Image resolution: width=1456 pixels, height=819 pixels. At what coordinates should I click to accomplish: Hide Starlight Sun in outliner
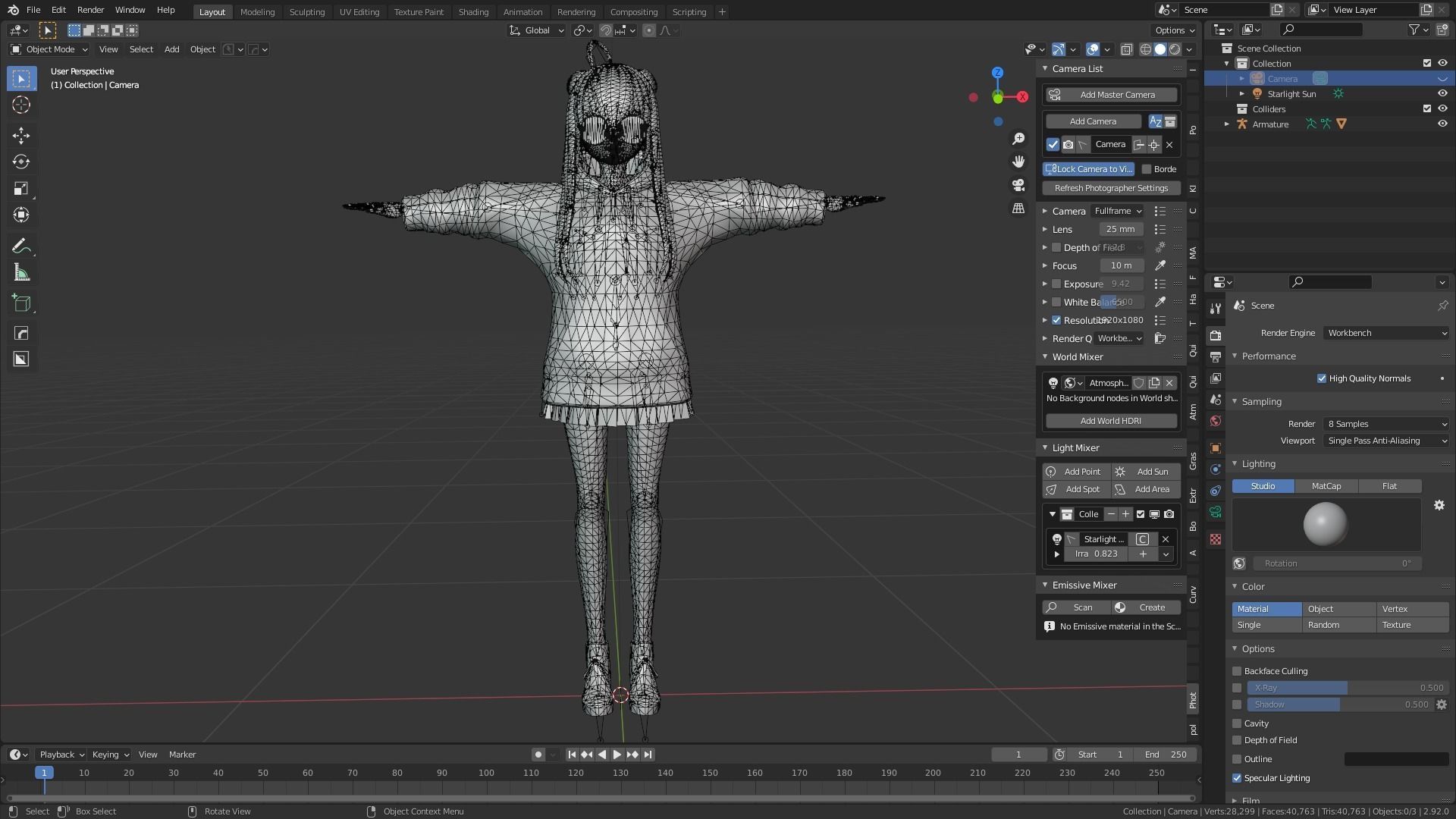coord(1442,94)
